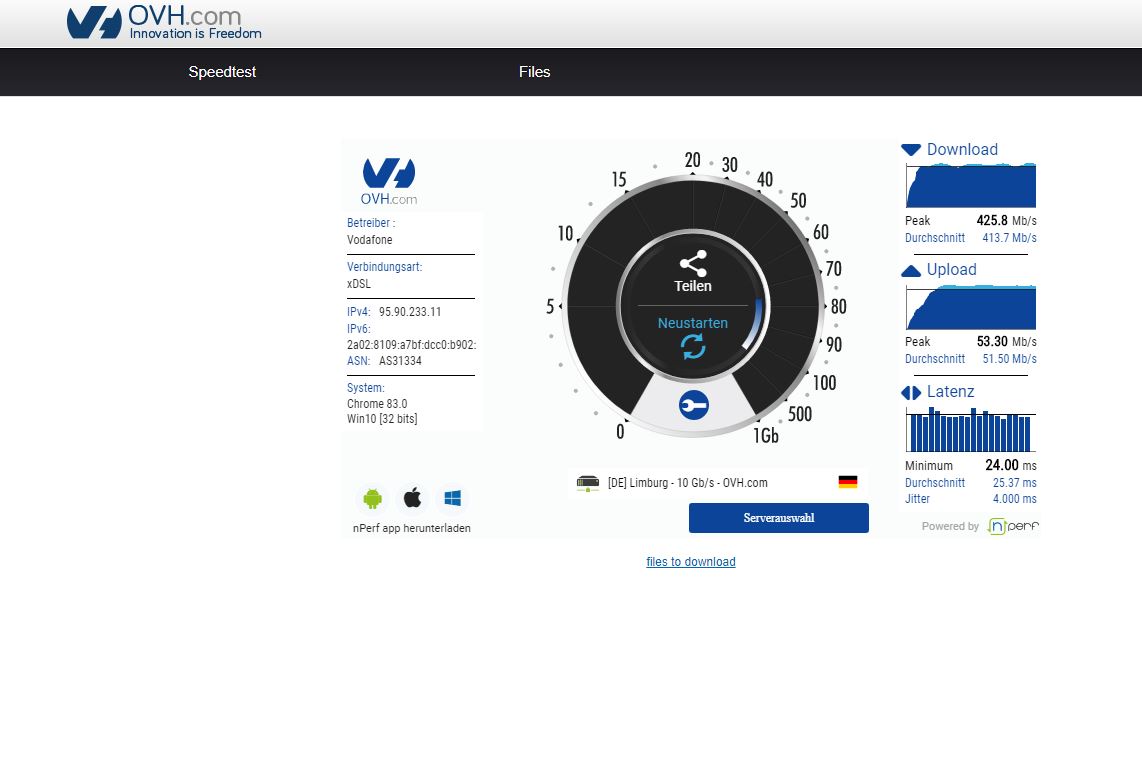Screen dimensions: 1142x784
Task: Click the Teilen label
Action: click(693, 286)
